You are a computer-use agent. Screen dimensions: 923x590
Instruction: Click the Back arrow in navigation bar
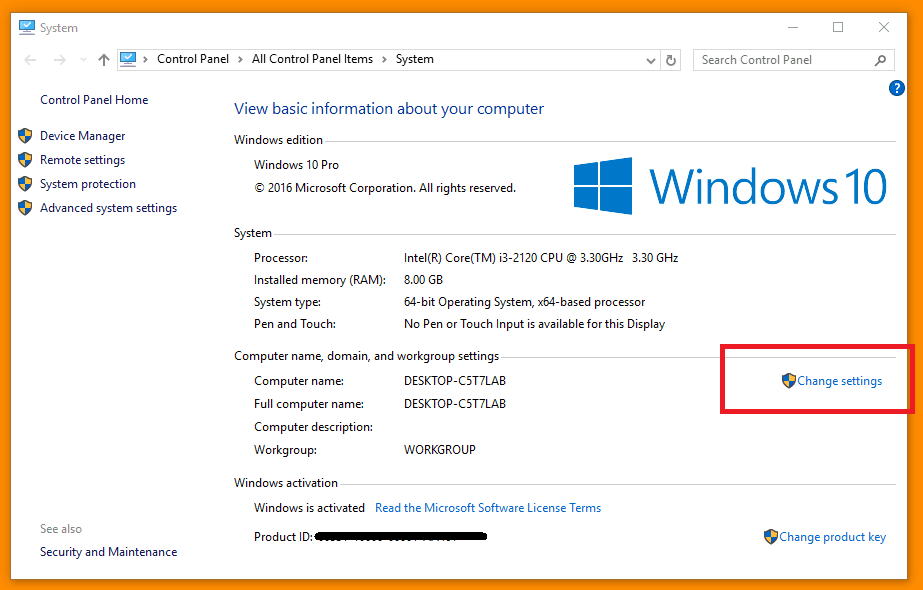pyautogui.click(x=30, y=60)
